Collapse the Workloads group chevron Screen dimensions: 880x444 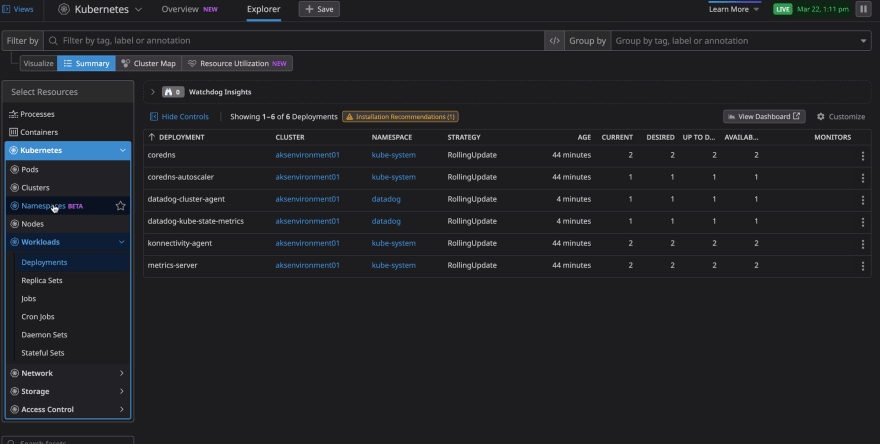click(121, 242)
